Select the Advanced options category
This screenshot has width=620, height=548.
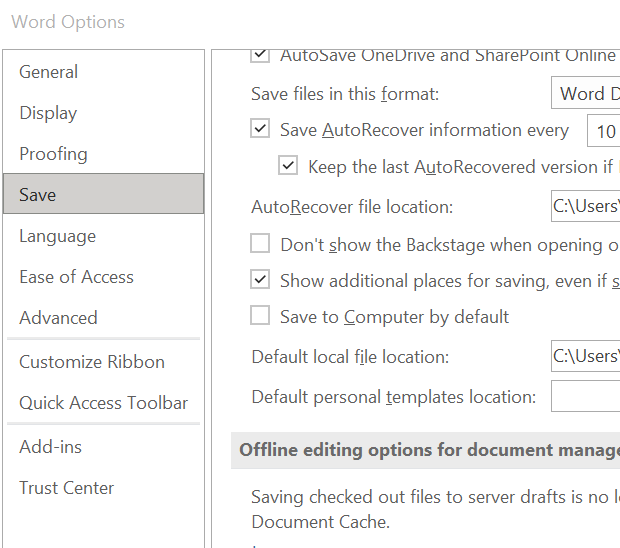point(58,318)
